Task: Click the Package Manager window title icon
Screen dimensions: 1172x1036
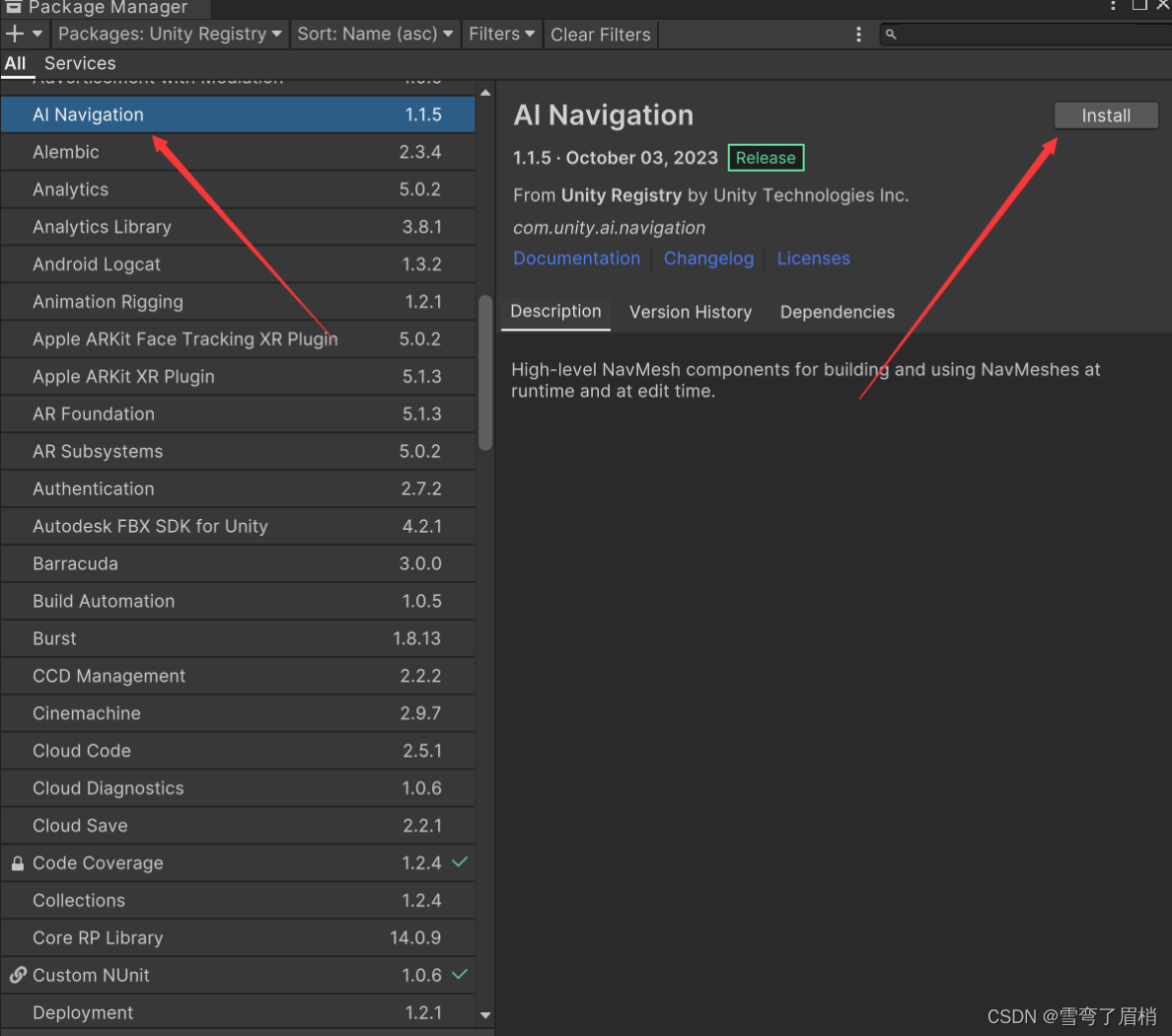Action: 14,7
